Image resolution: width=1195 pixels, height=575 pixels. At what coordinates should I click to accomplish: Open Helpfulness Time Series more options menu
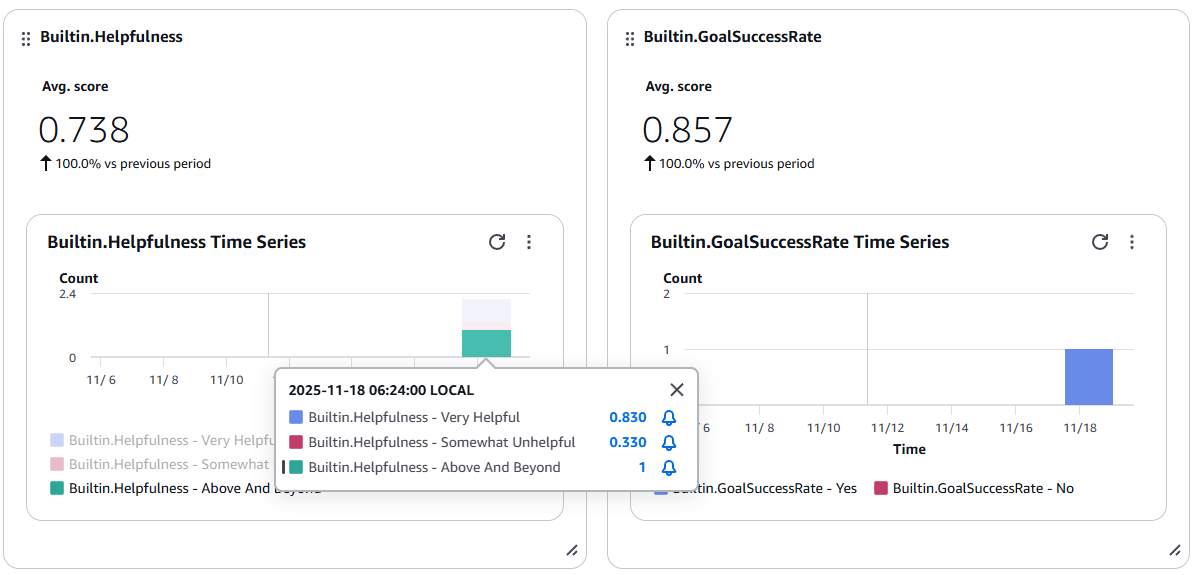click(529, 242)
